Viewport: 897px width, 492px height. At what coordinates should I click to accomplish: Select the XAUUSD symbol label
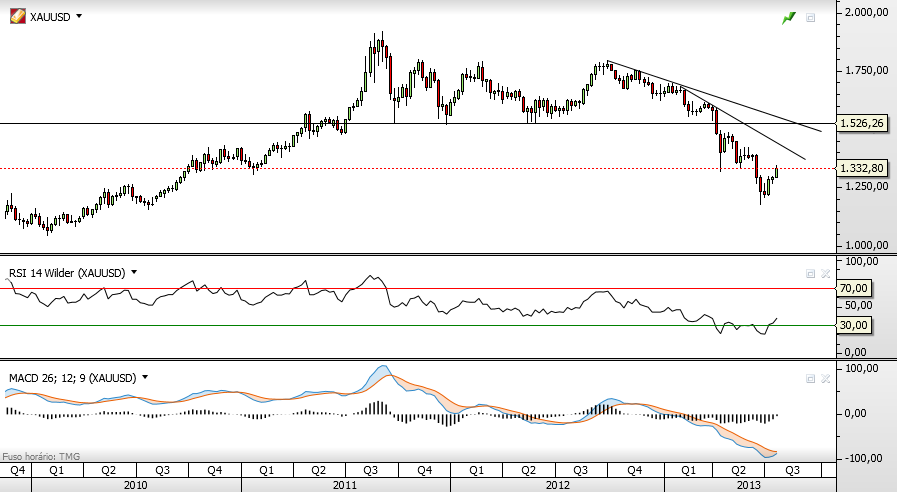[x=50, y=17]
